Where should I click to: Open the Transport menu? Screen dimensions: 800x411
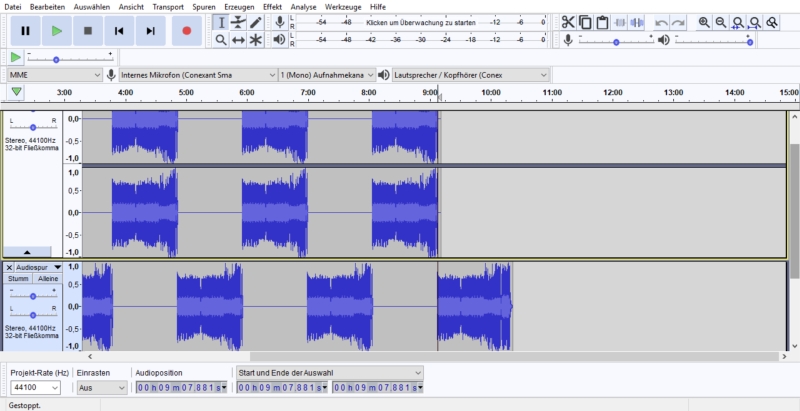click(x=168, y=7)
